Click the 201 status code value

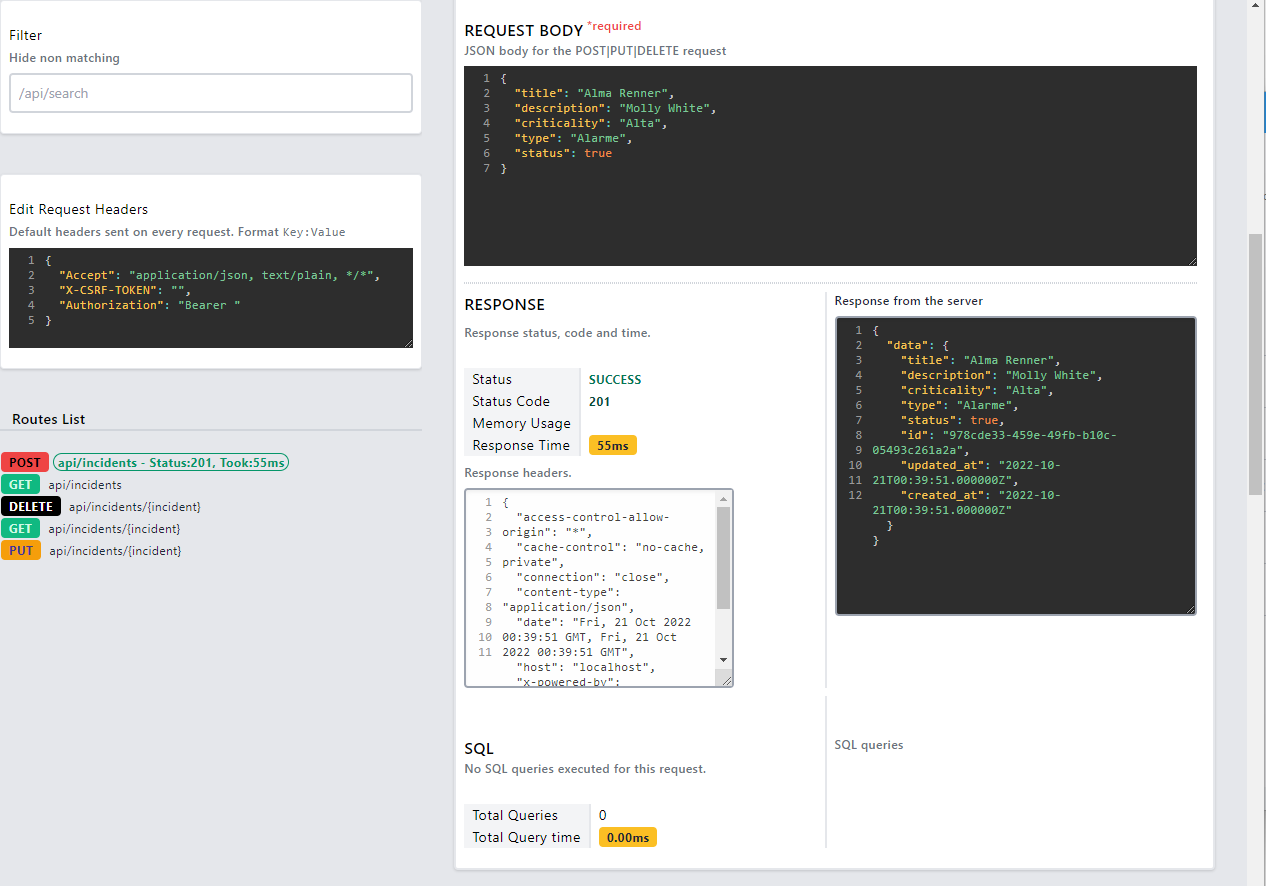pos(599,401)
